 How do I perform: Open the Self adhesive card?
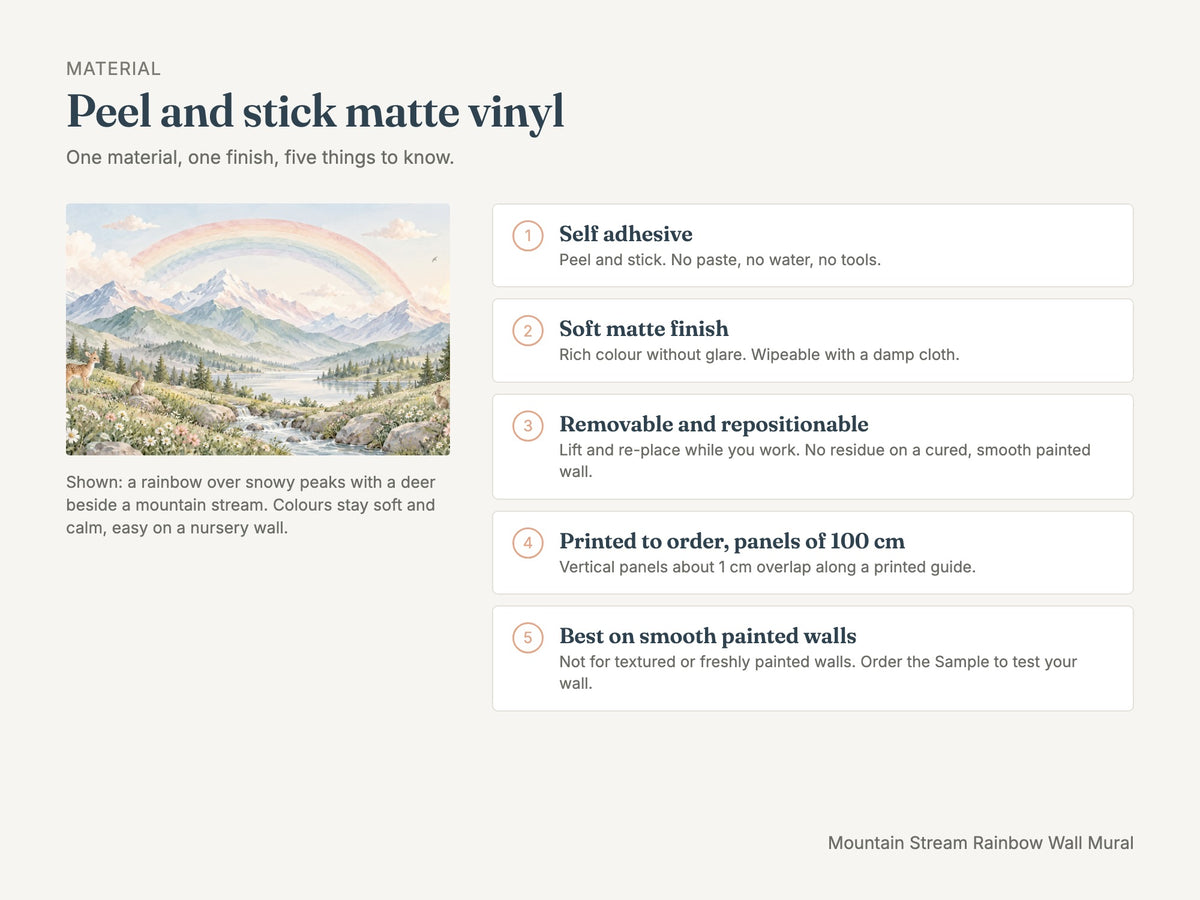click(813, 245)
